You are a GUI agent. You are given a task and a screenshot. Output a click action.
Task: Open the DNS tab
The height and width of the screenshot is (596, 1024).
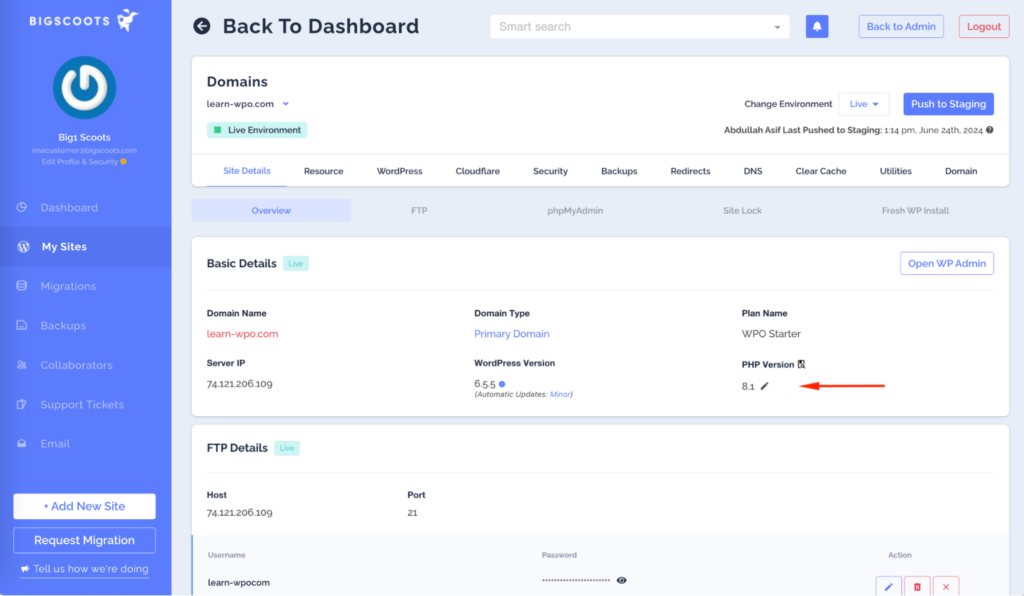click(752, 171)
